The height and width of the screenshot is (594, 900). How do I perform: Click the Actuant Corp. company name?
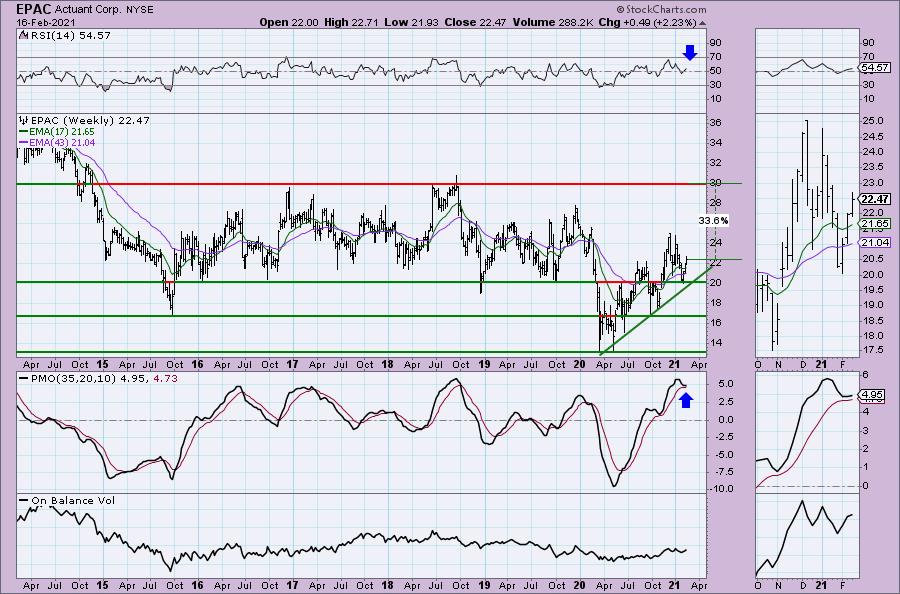pos(90,10)
